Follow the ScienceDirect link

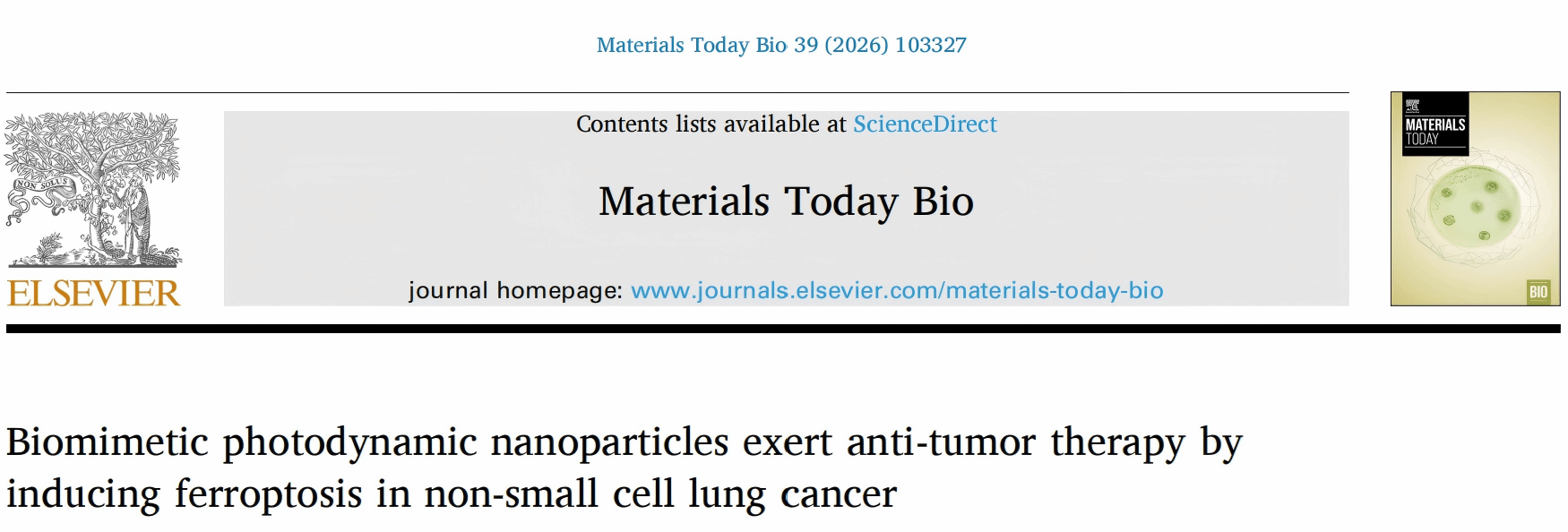pyautogui.click(x=925, y=124)
